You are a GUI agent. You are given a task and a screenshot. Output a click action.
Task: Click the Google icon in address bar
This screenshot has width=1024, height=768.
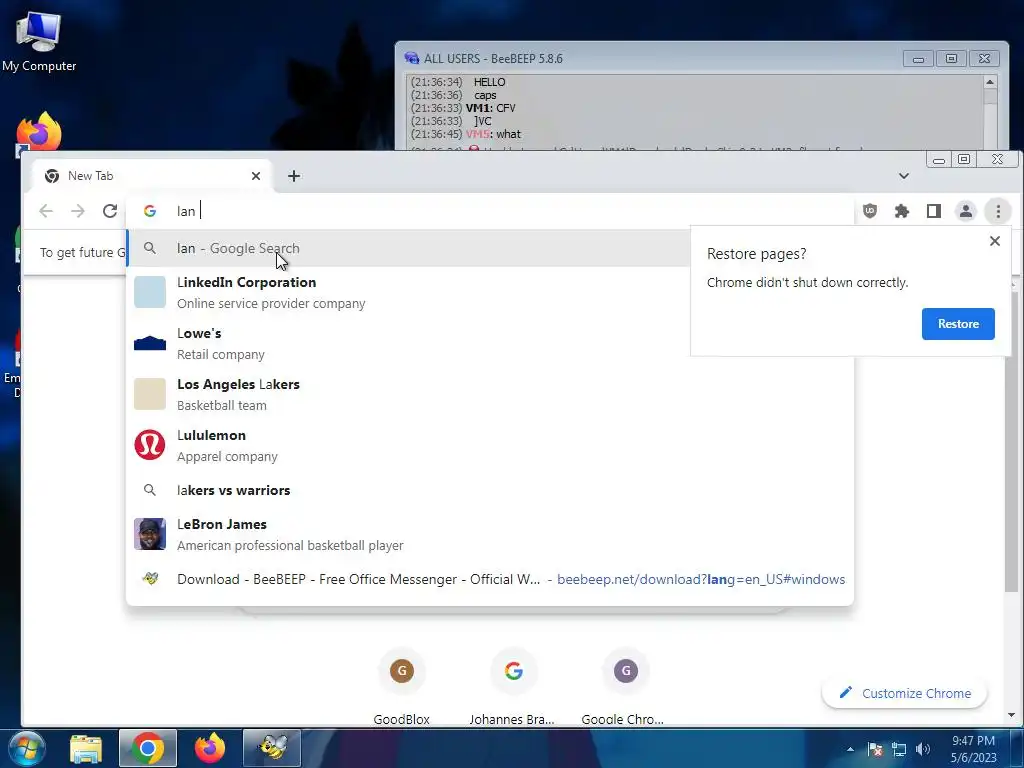click(150, 211)
